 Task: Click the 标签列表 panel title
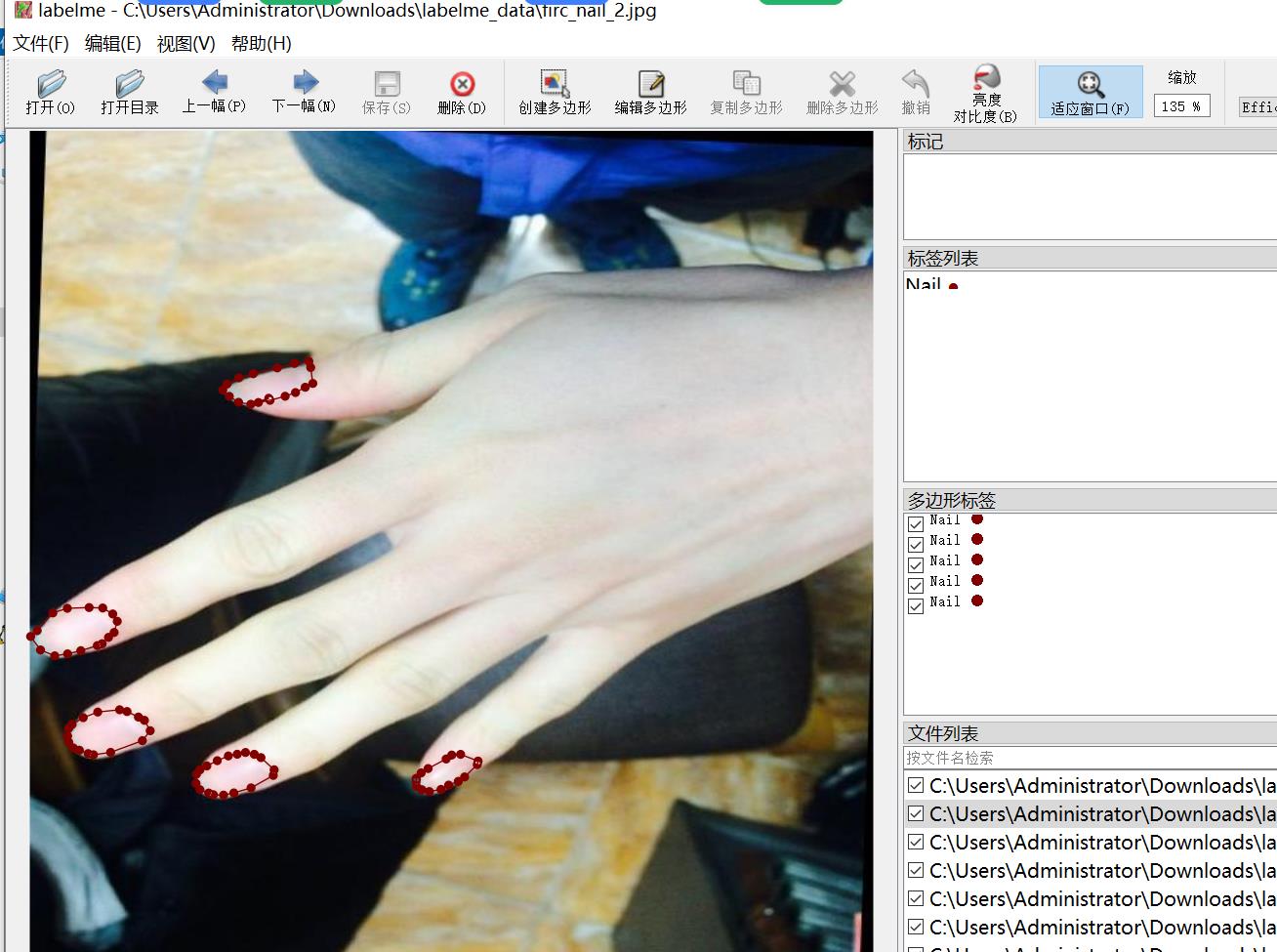[x=943, y=259]
